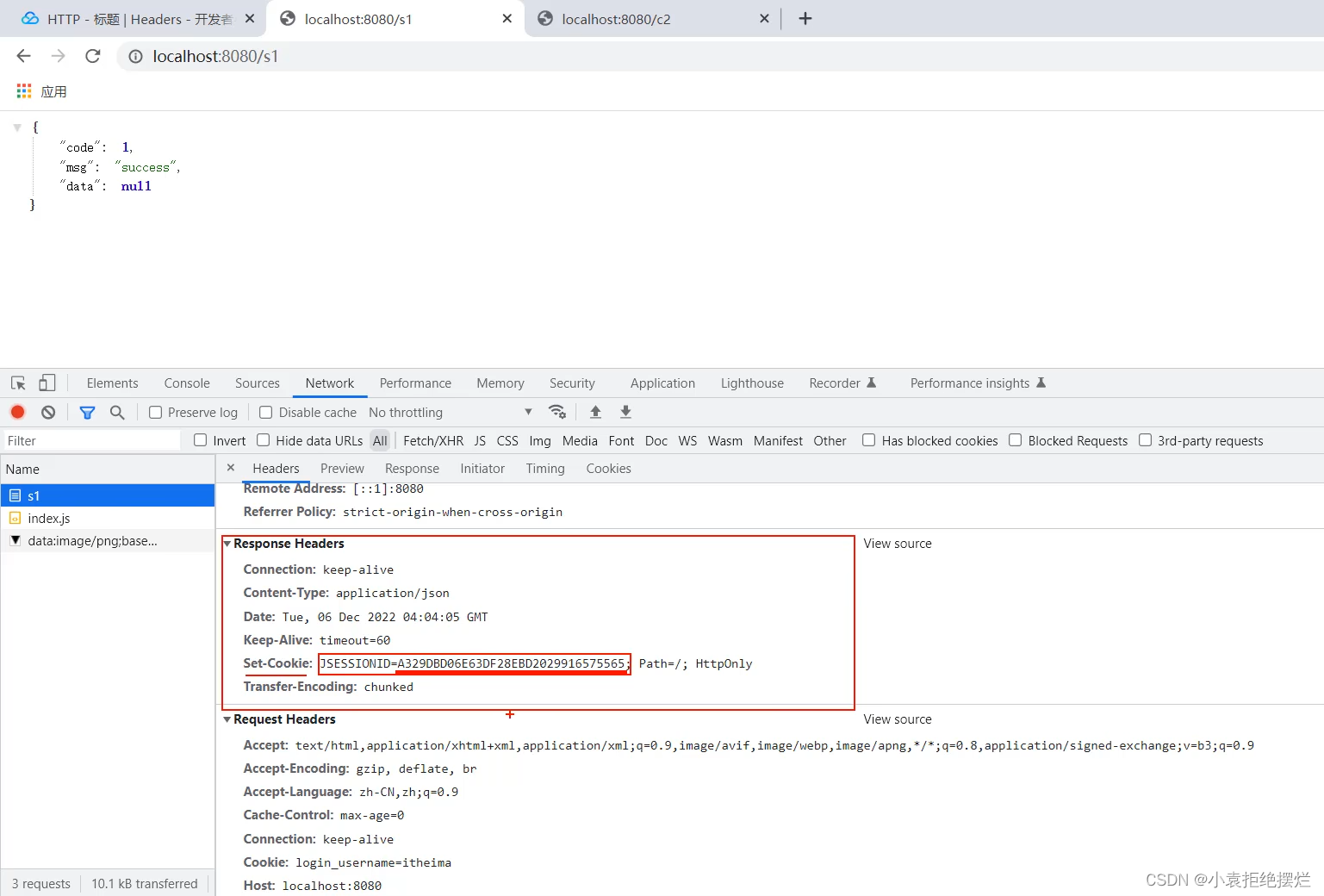The height and width of the screenshot is (896, 1324).
Task: Check Blocked Requests
Action: 1016,440
